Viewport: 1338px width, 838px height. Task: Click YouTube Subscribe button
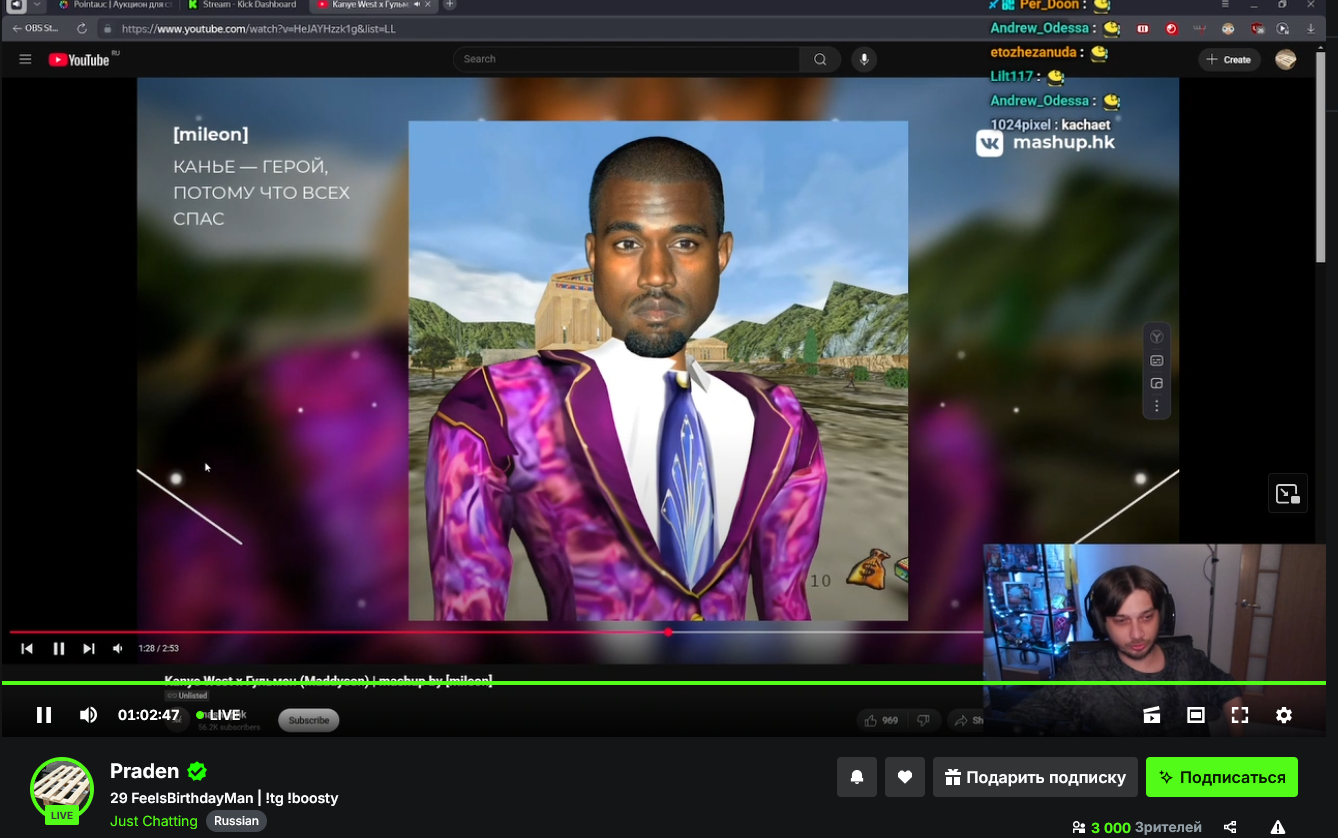(x=309, y=720)
